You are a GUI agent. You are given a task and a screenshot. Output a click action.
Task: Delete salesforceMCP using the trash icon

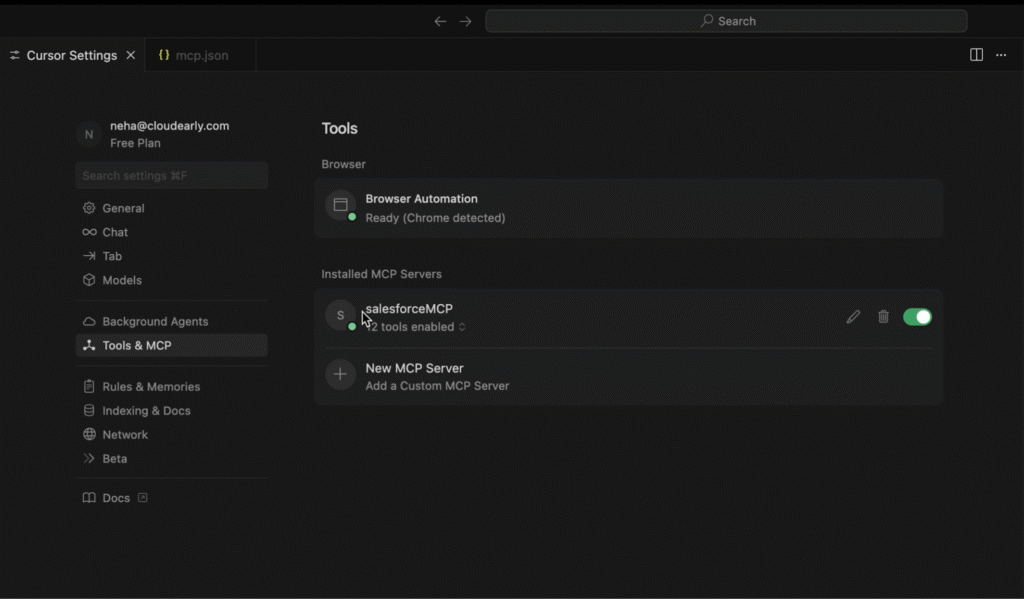coord(883,317)
